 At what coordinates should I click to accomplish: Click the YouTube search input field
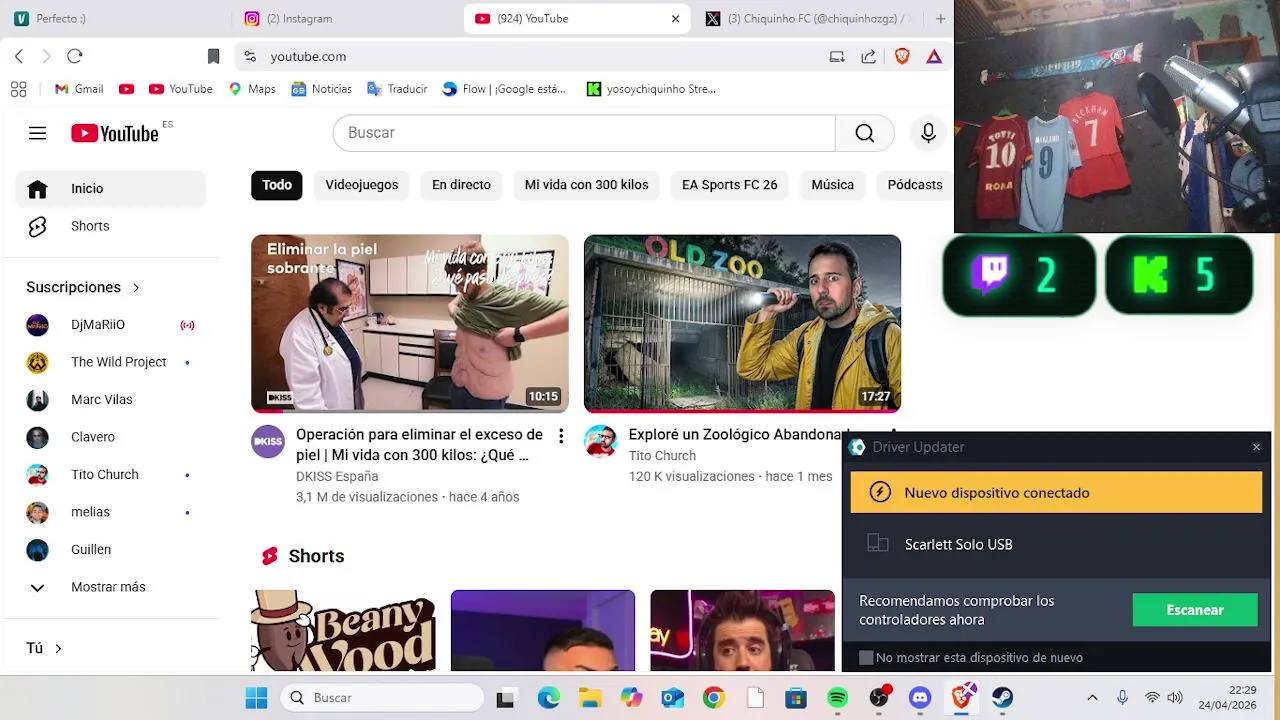[x=584, y=133]
